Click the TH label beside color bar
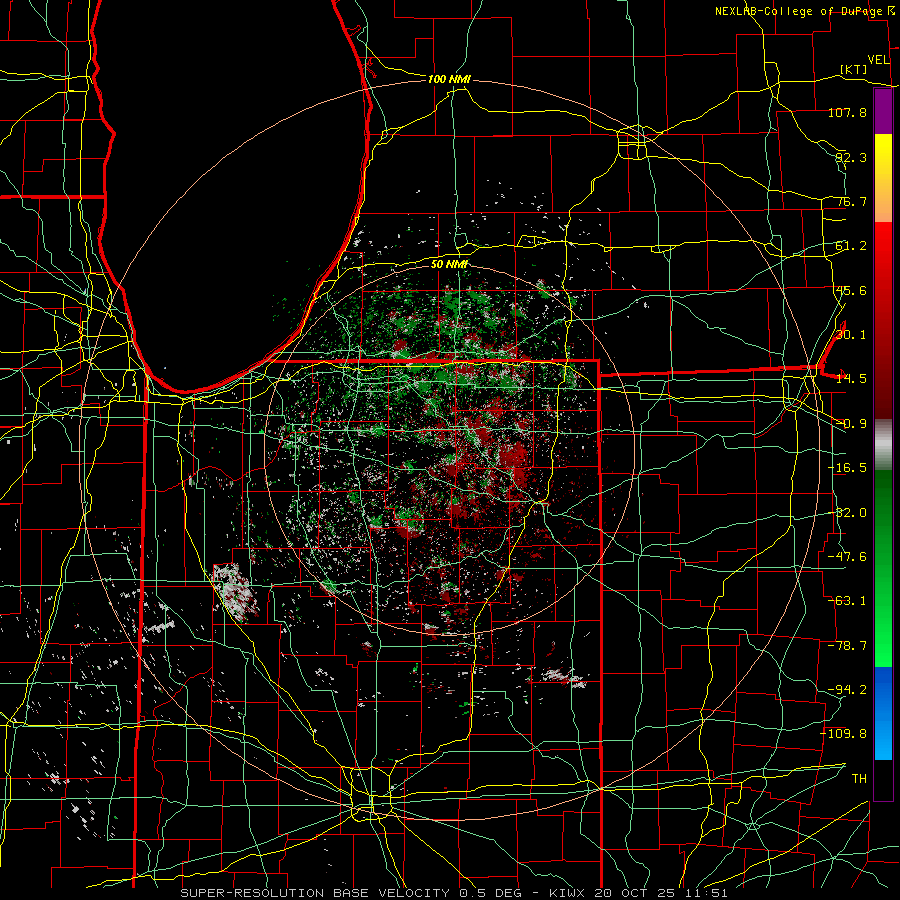 [859, 779]
